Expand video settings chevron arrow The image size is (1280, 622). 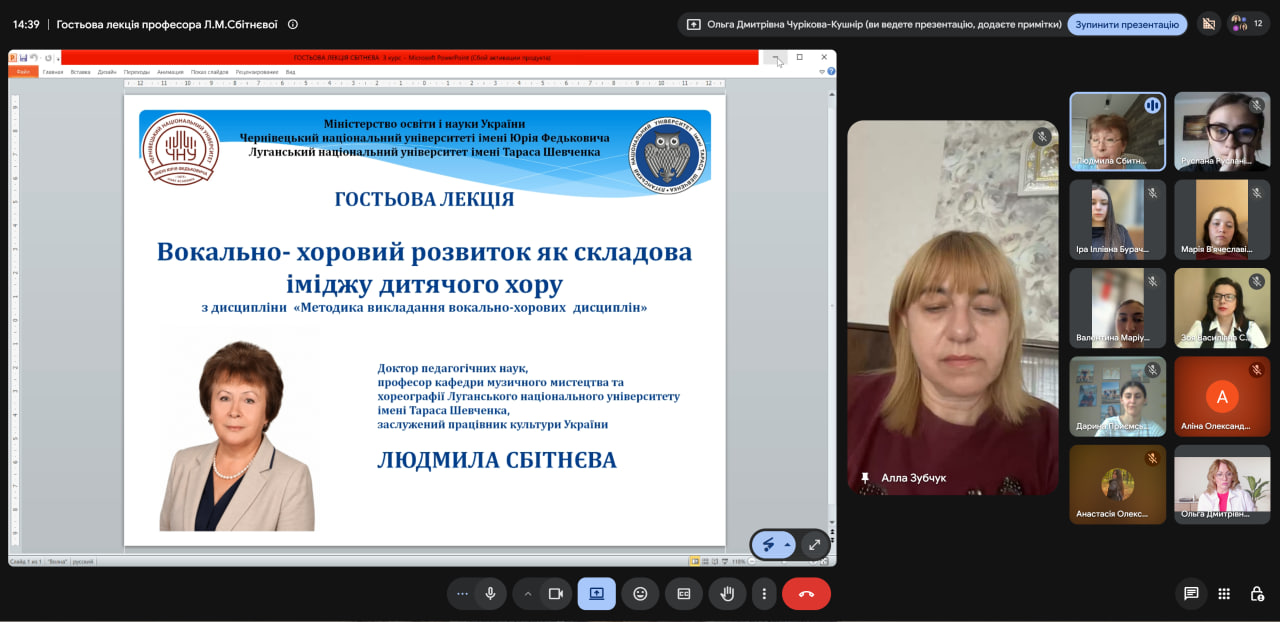coord(528,593)
